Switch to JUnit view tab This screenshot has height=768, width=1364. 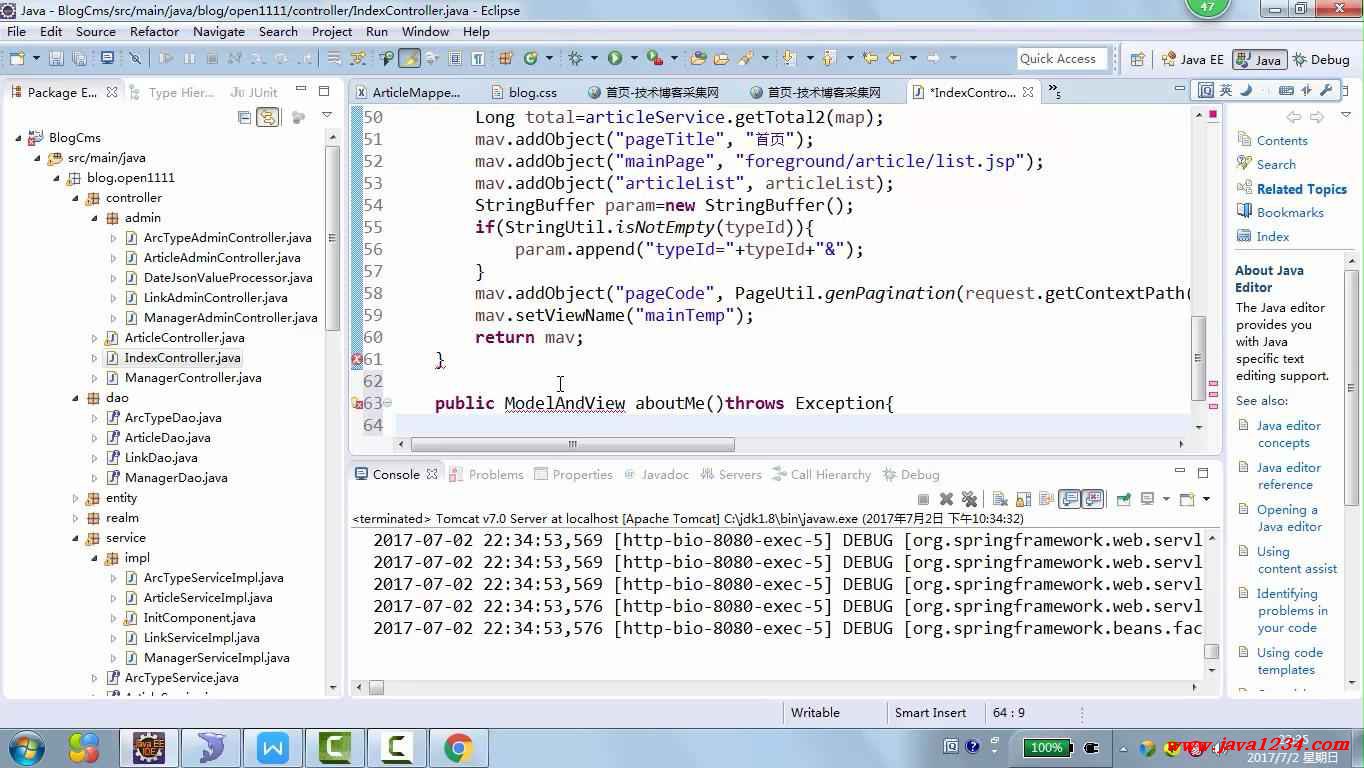pyautogui.click(x=255, y=92)
